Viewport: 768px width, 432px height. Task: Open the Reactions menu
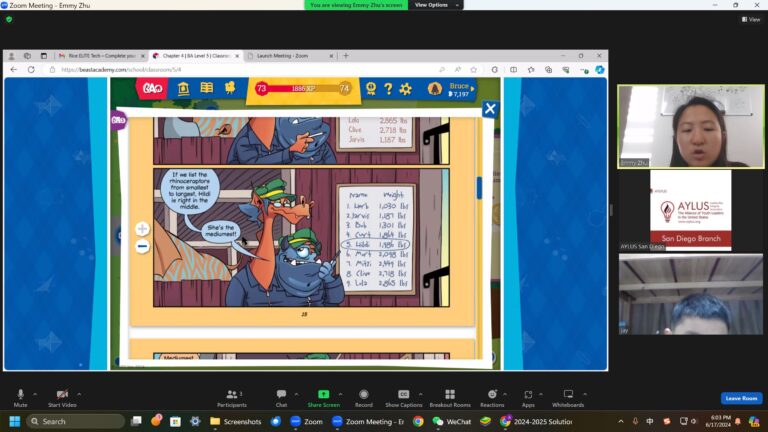point(492,398)
